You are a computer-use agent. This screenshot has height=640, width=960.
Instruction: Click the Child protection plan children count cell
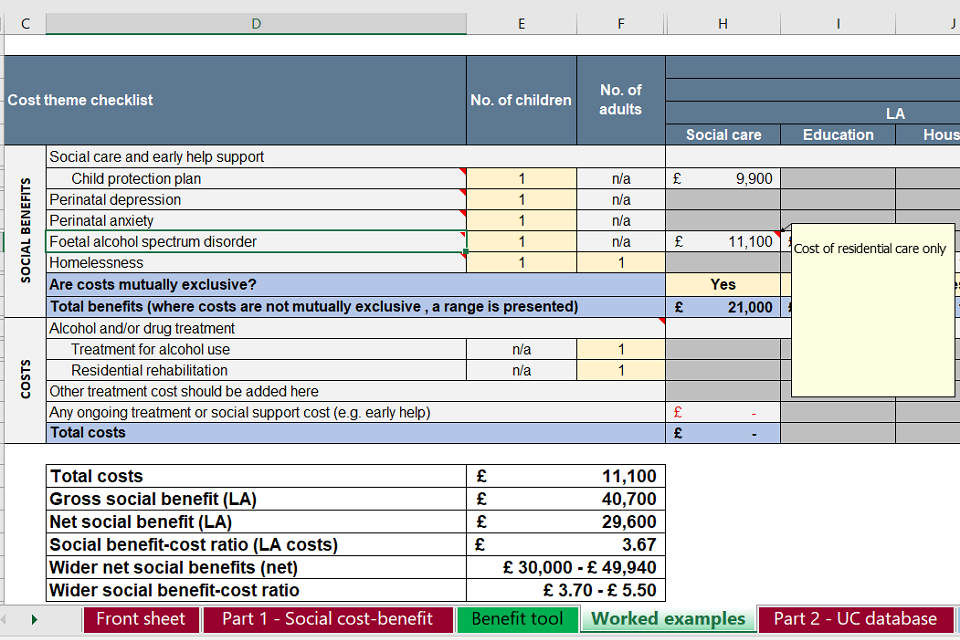pyautogui.click(x=521, y=179)
